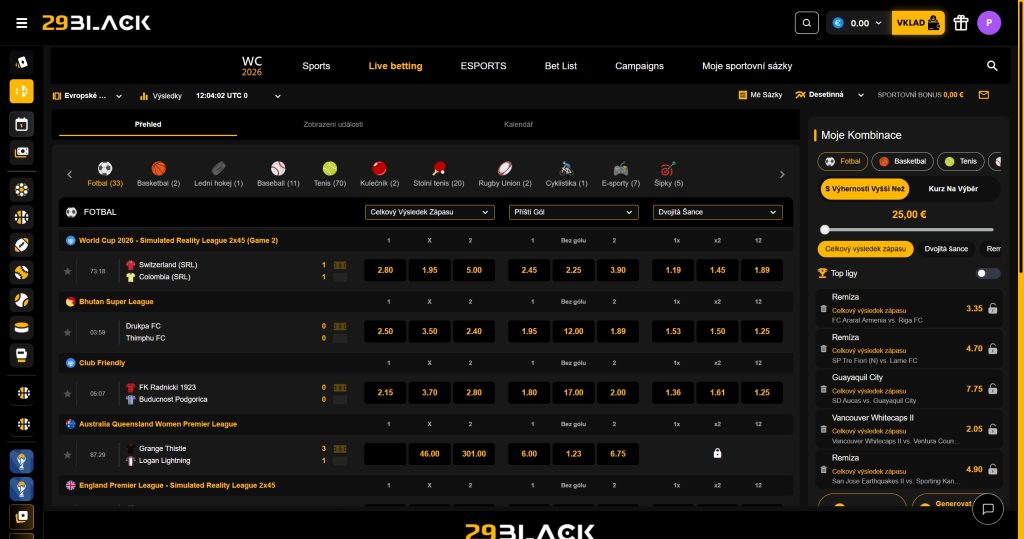Favorite the Switzerland vs Colombia match star

click(67, 271)
